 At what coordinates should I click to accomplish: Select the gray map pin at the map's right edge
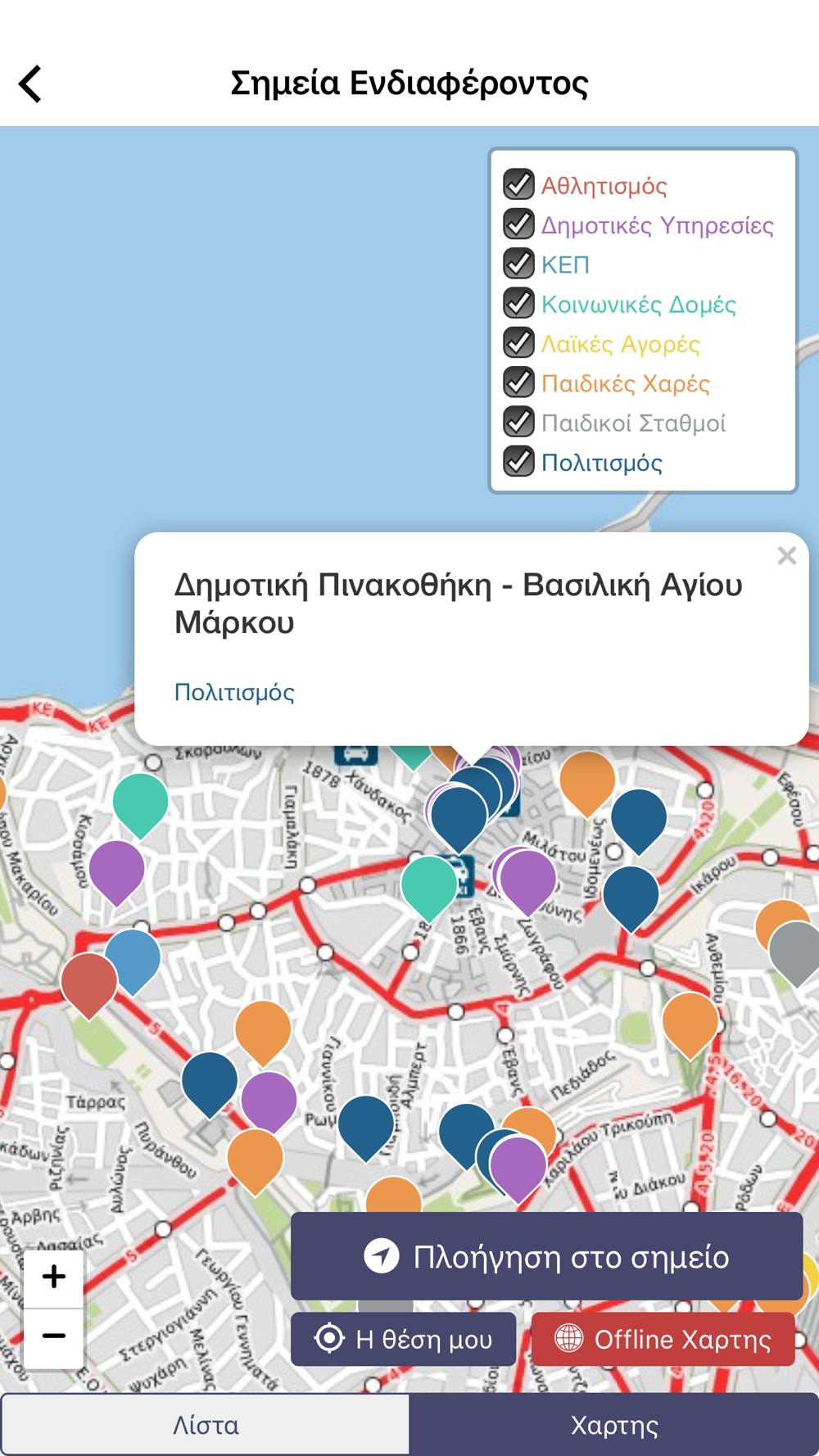coord(795,952)
